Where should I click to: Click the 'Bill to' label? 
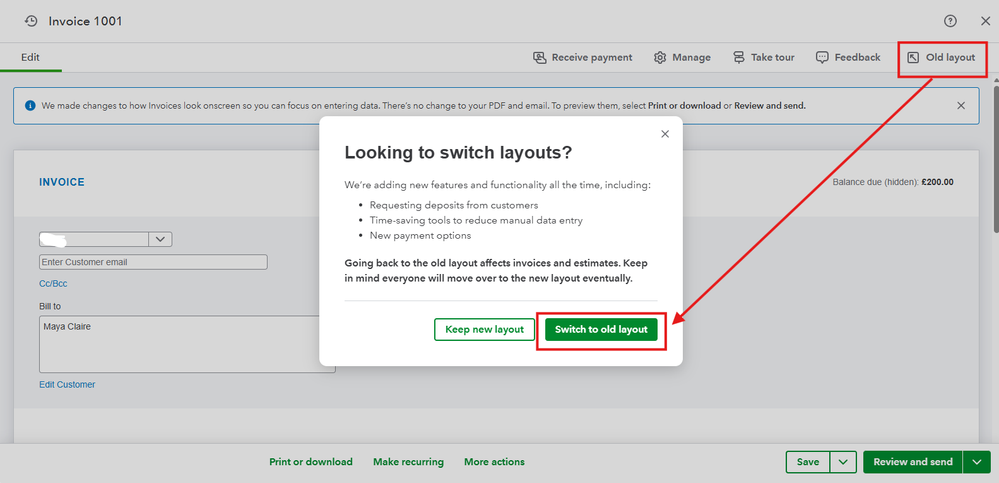click(50, 306)
